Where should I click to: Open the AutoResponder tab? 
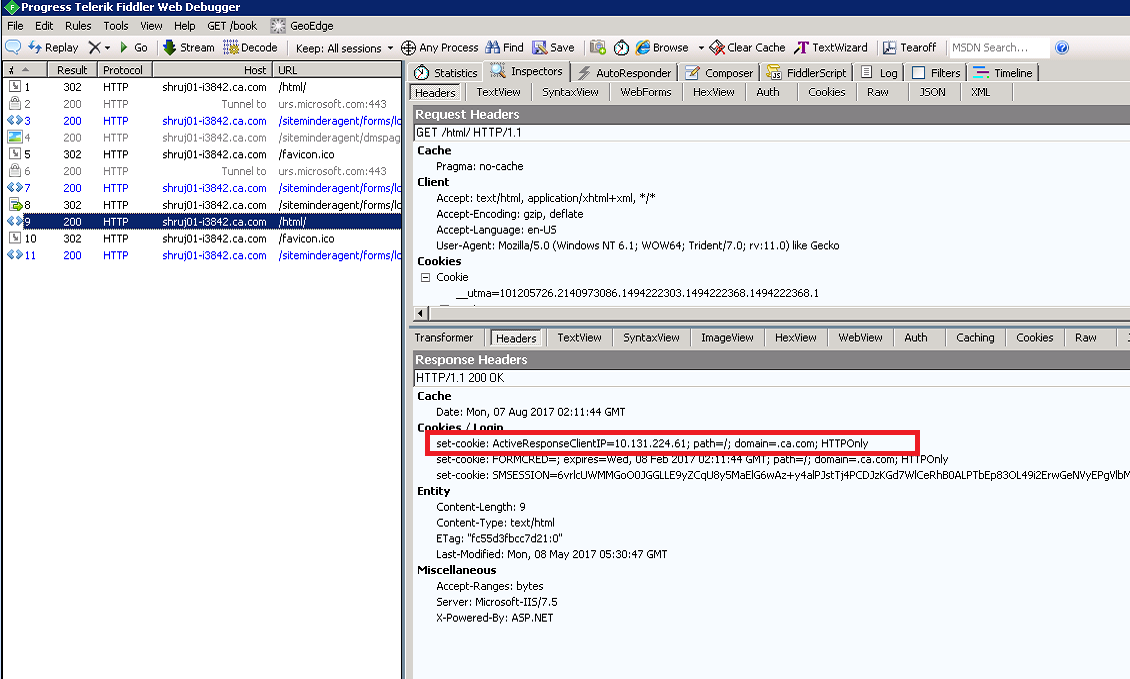click(x=624, y=73)
